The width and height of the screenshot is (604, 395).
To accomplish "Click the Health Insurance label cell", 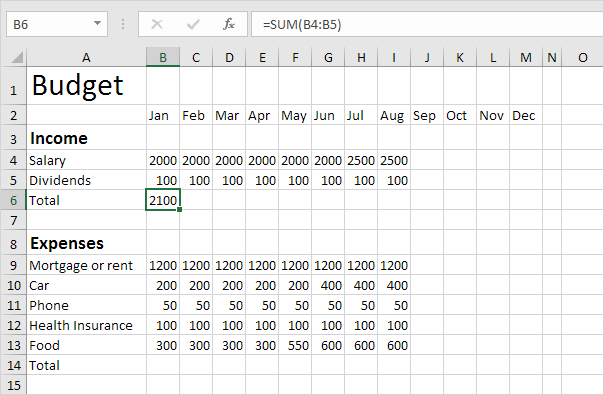I will tap(86, 325).
